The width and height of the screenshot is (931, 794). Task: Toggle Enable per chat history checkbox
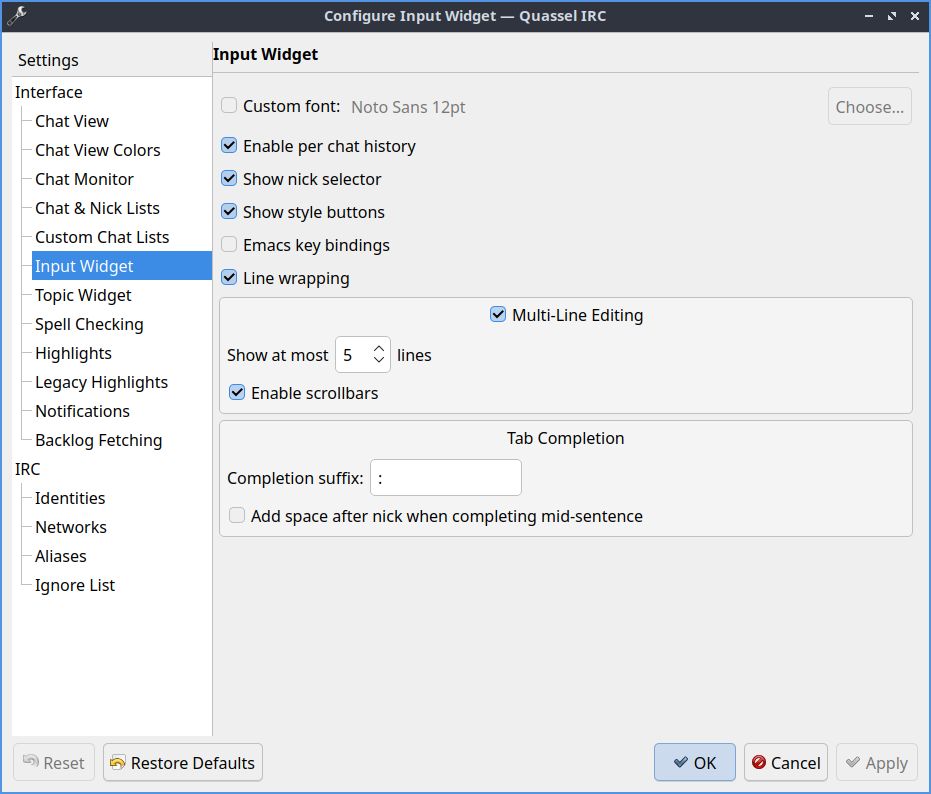tap(229, 146)
